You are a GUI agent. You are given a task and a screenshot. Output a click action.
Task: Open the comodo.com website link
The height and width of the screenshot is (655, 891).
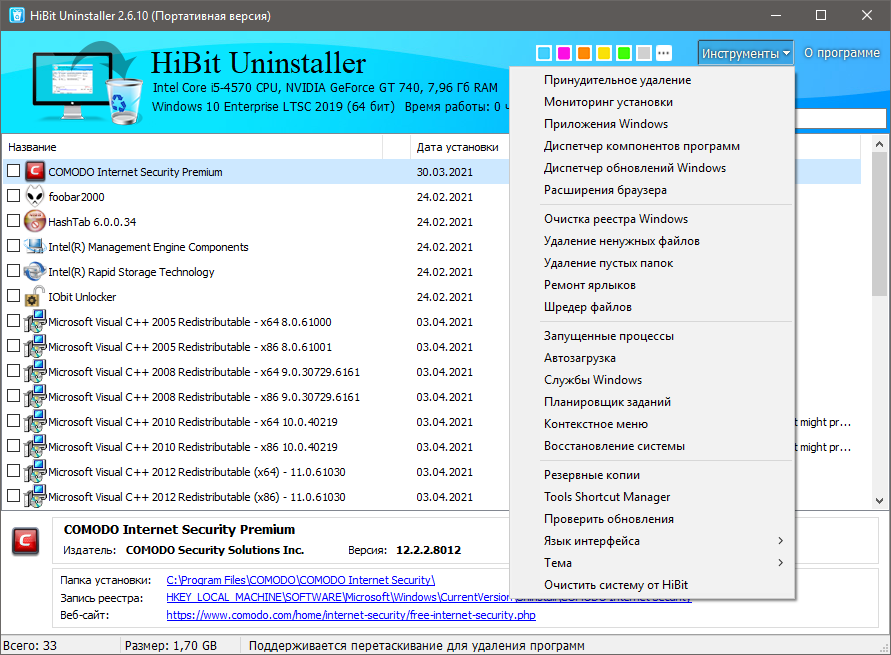coord(350,615)
